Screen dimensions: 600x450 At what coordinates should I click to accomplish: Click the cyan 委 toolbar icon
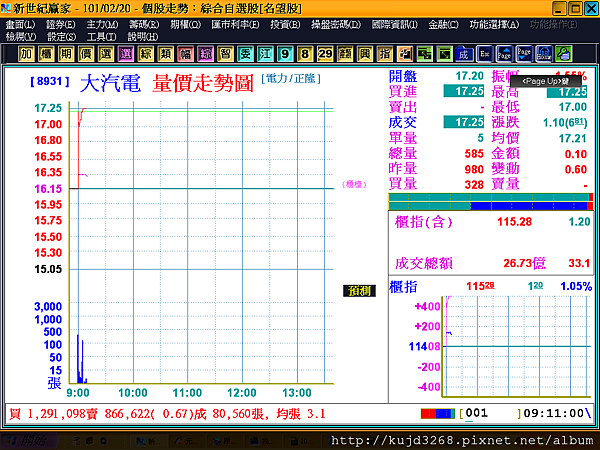tap(245, 54)
